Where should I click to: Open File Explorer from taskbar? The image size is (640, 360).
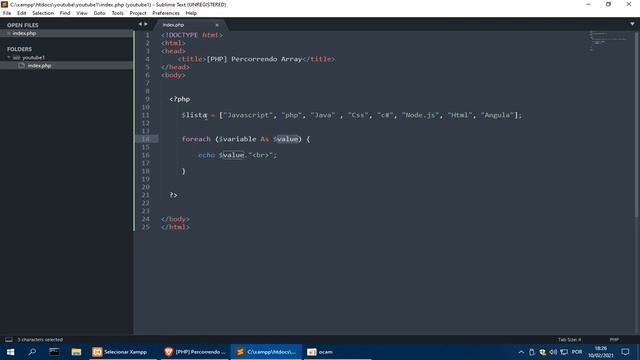click(x=76, y=352)
